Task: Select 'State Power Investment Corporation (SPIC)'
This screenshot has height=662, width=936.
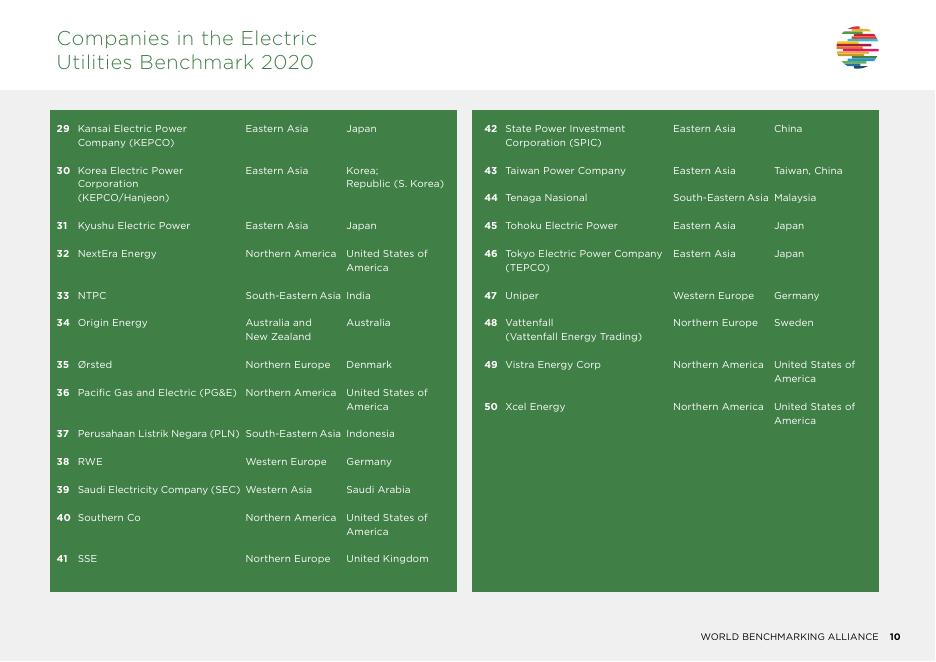Action: point(565,136)
